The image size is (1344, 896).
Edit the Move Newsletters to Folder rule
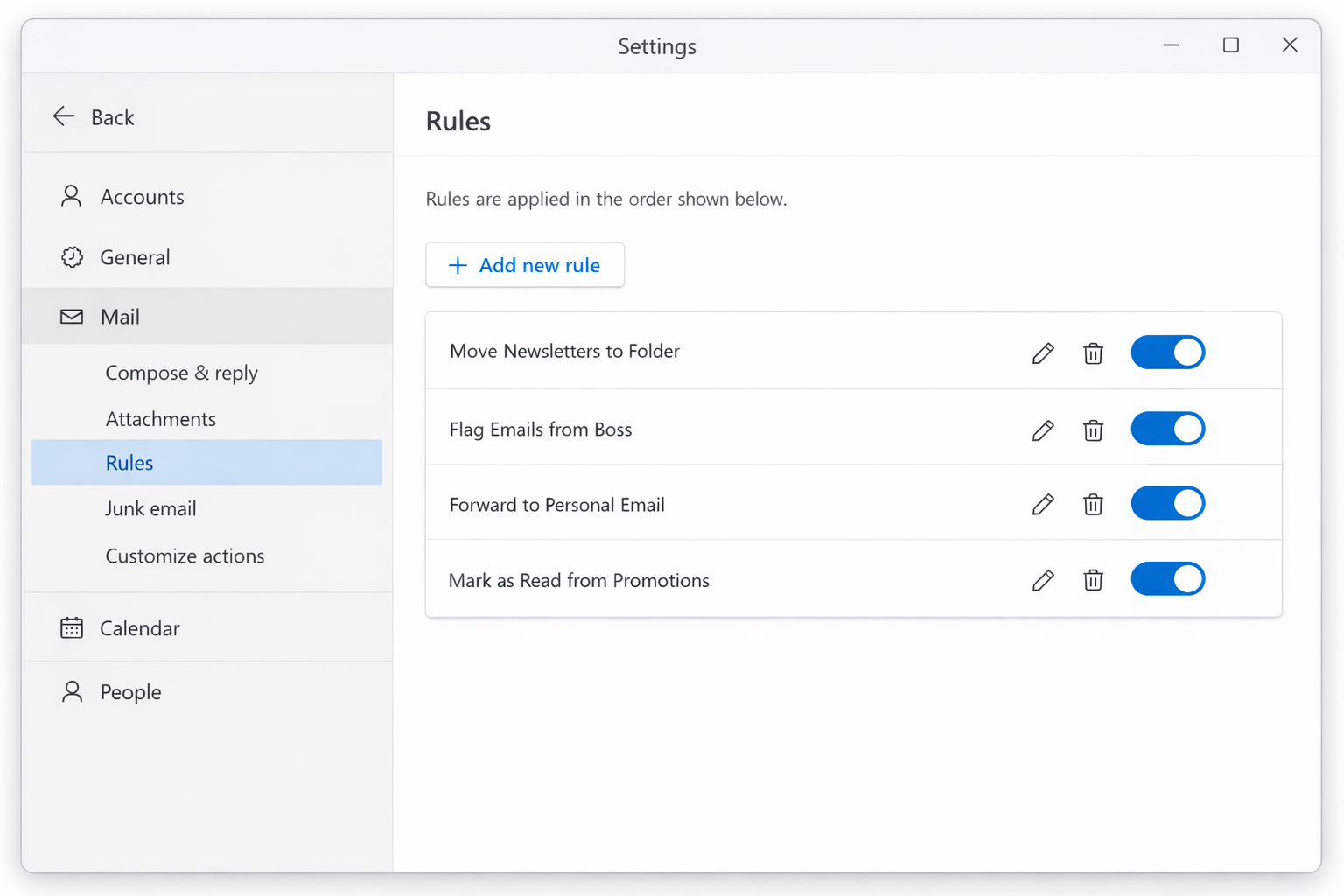tap(1043, 353)
